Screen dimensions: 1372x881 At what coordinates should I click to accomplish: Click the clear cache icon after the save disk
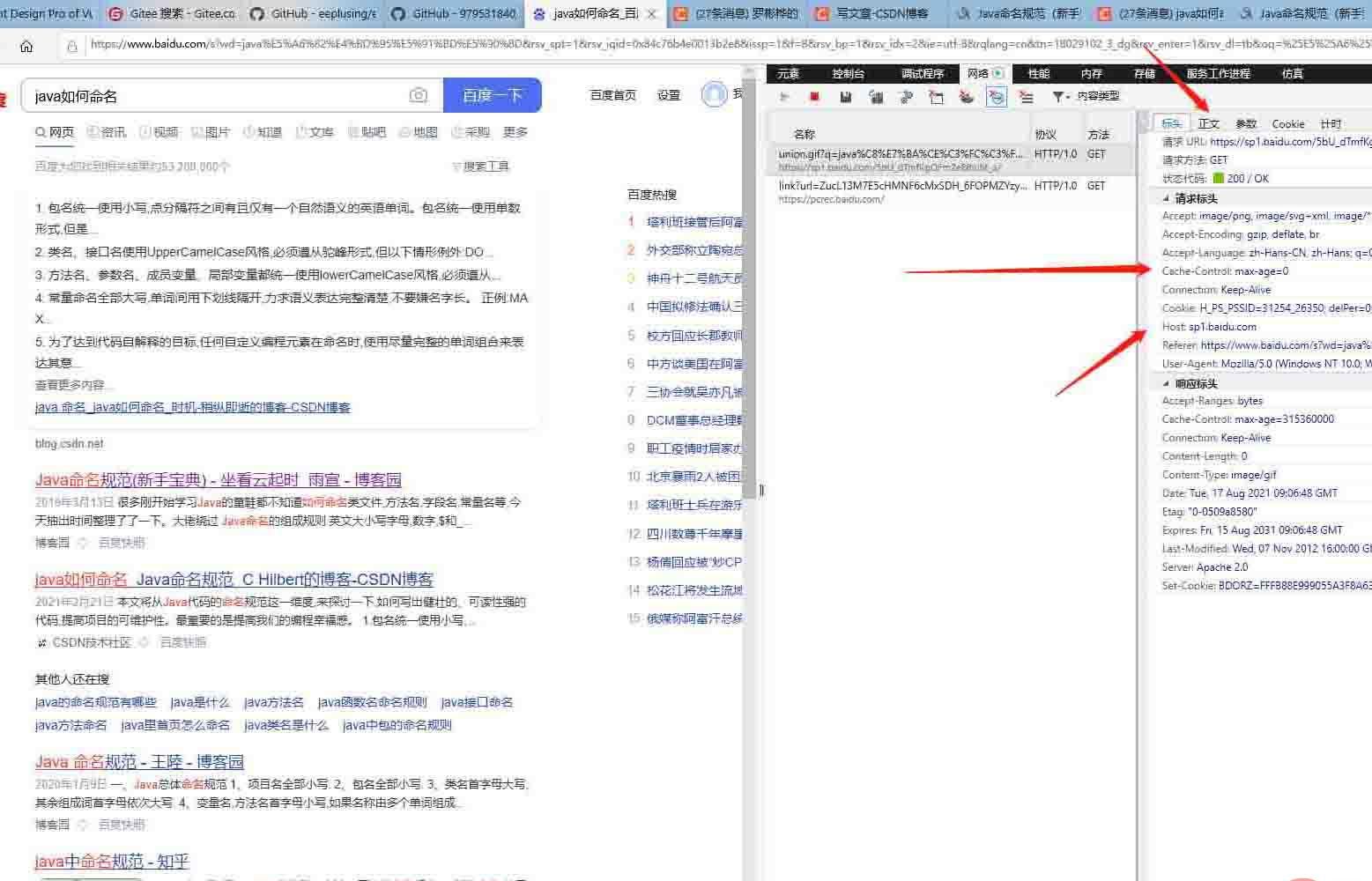click(x=876, y=97)
